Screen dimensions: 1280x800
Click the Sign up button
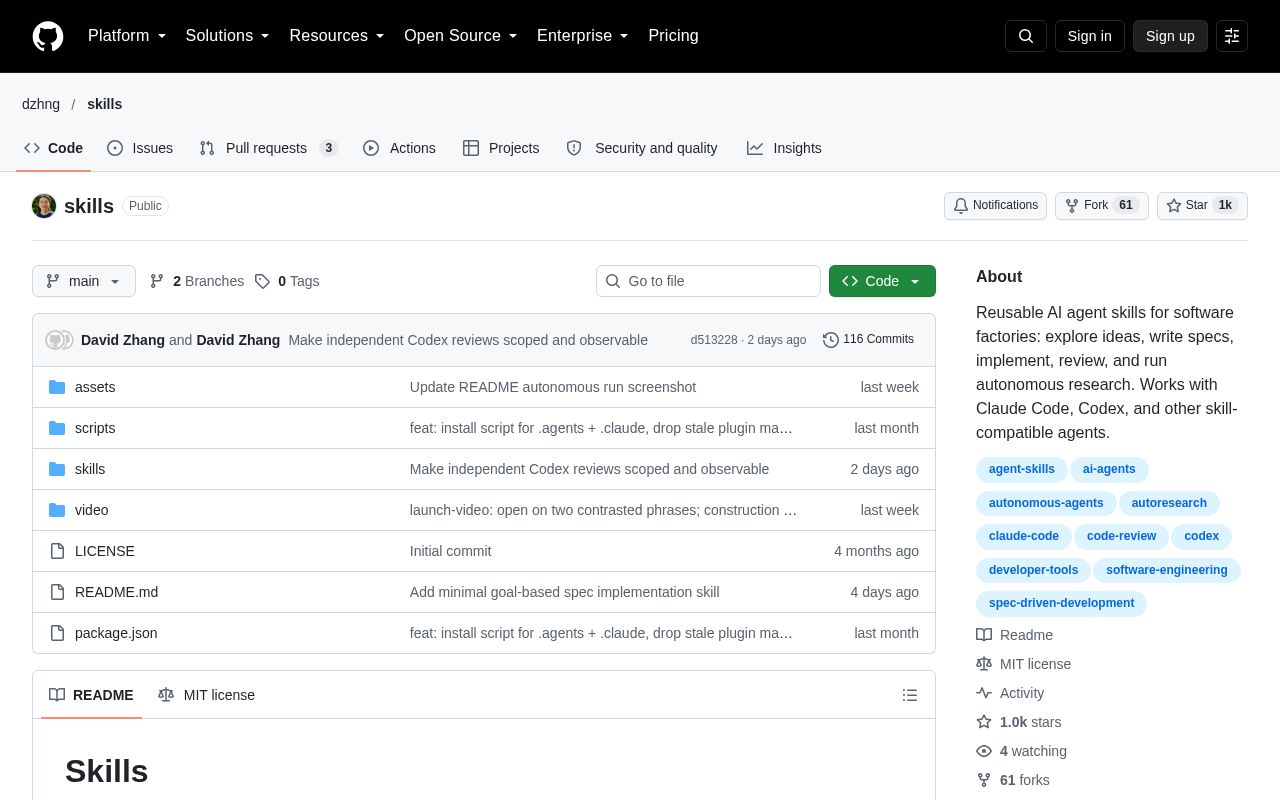(x=1170, y=36)
